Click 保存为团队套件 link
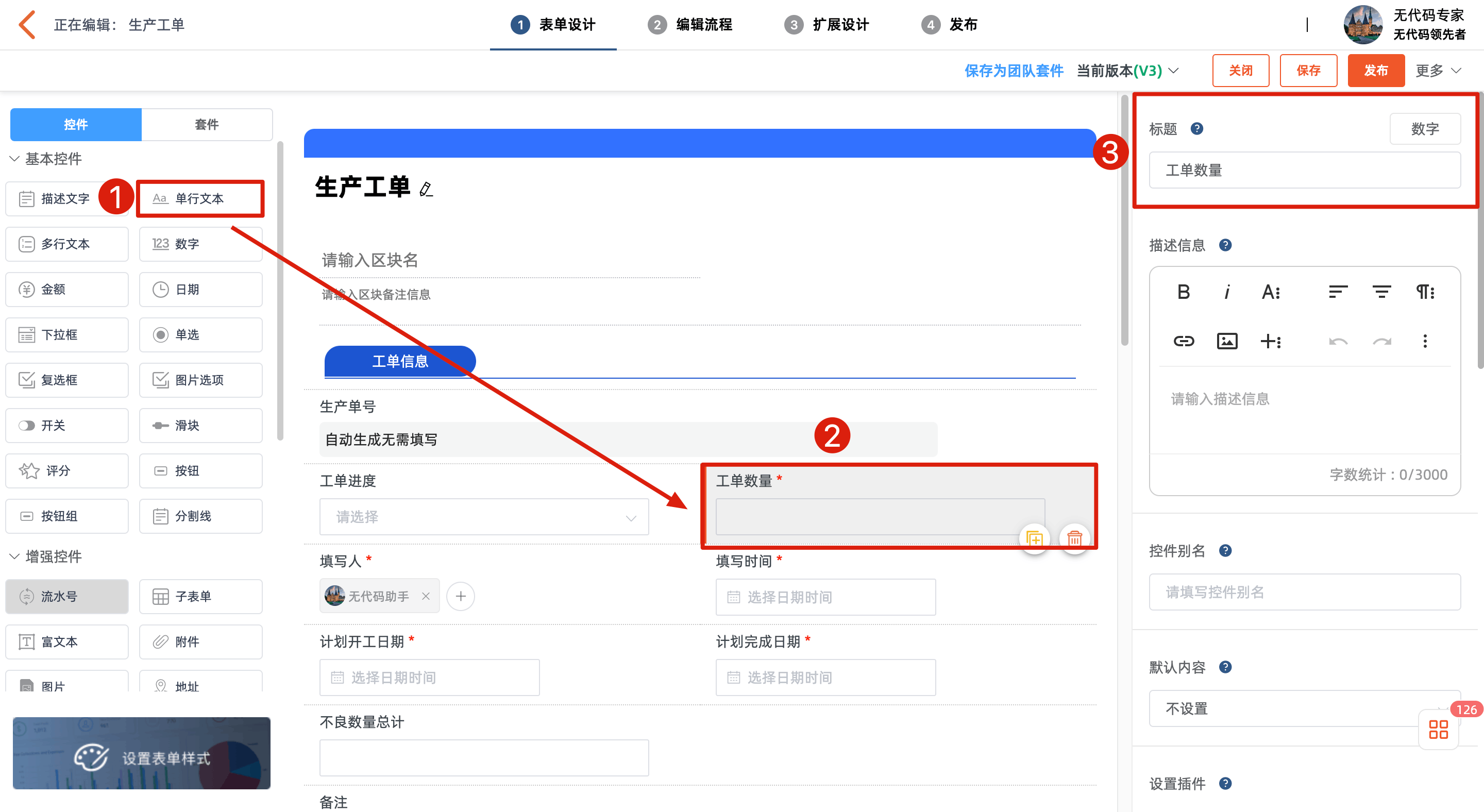 click(x=1014, y=71)
